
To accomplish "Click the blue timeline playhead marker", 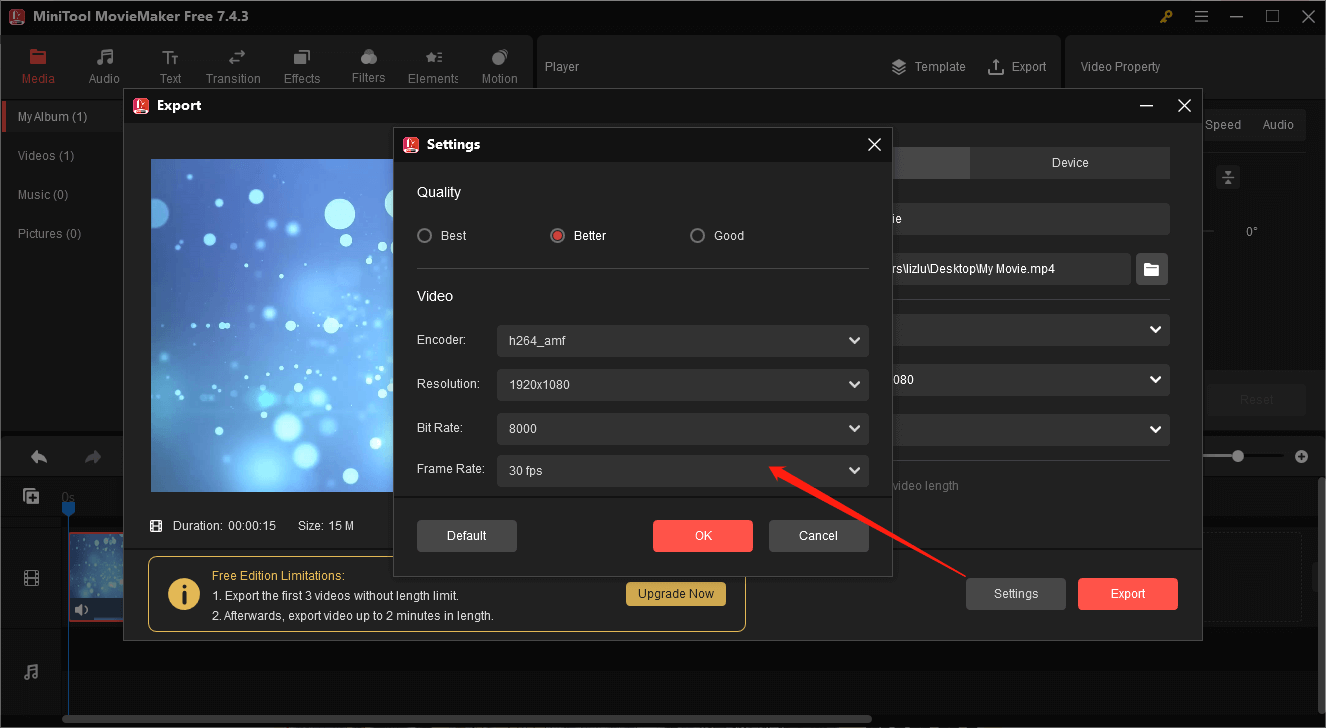I will point(69,508).
